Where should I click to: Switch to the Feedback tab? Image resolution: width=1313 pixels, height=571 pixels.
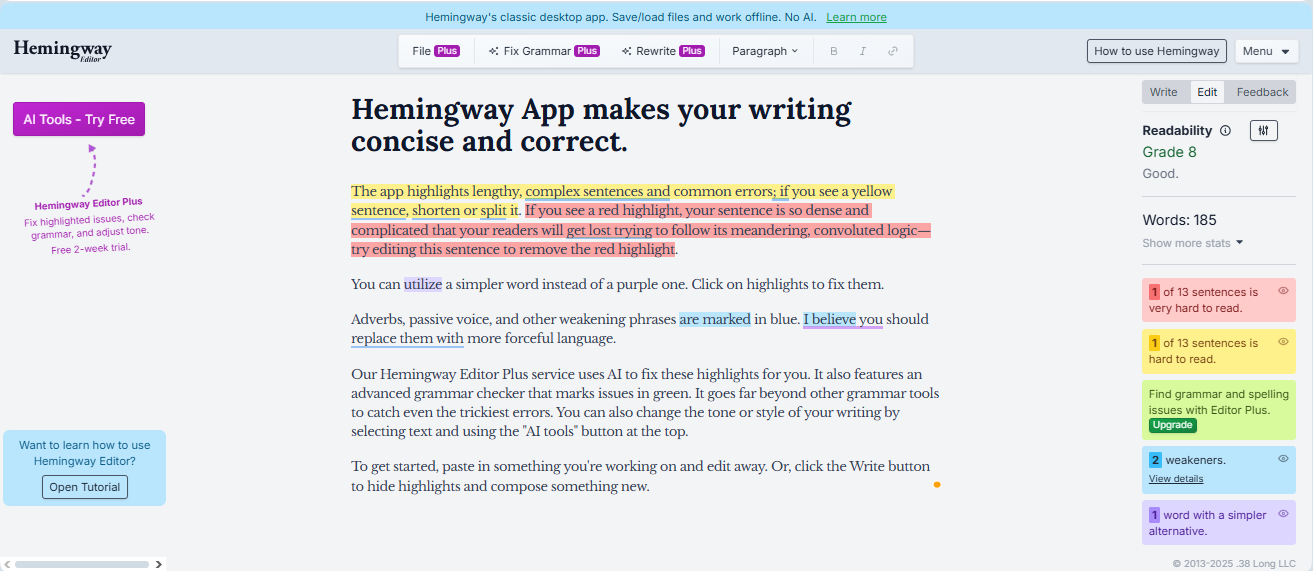click(1262, 92)
